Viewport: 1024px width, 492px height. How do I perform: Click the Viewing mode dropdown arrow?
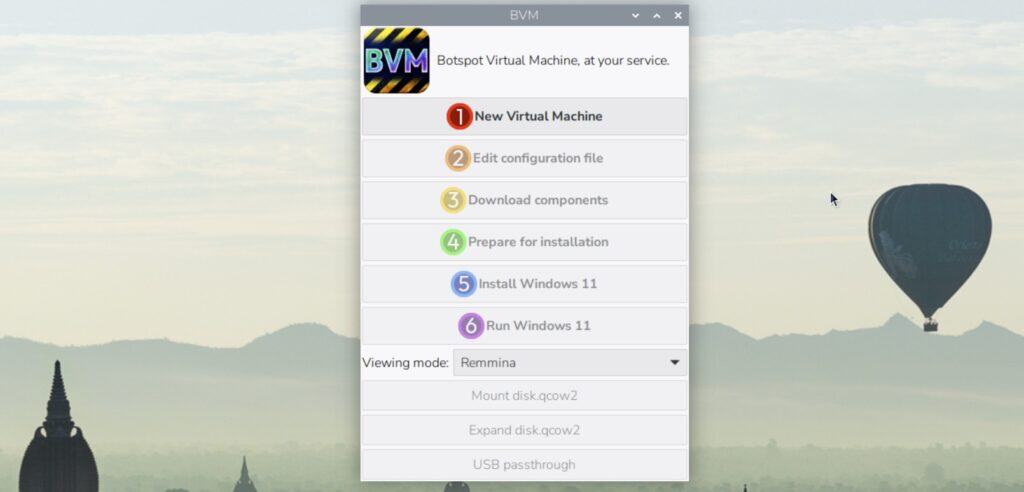675,362
